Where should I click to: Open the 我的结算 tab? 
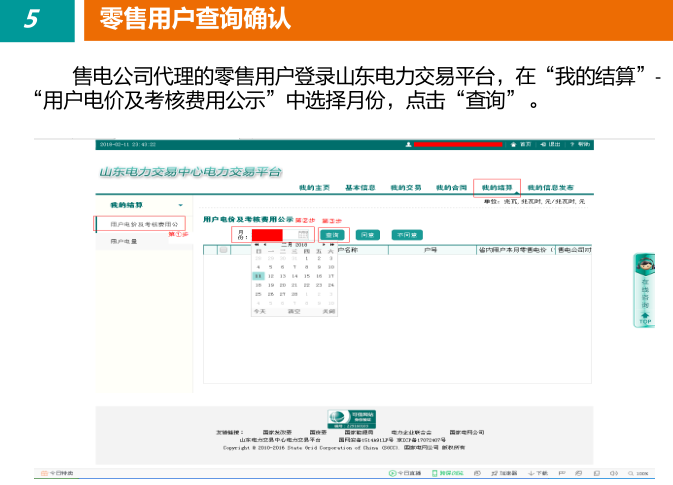tap(496, 187)
